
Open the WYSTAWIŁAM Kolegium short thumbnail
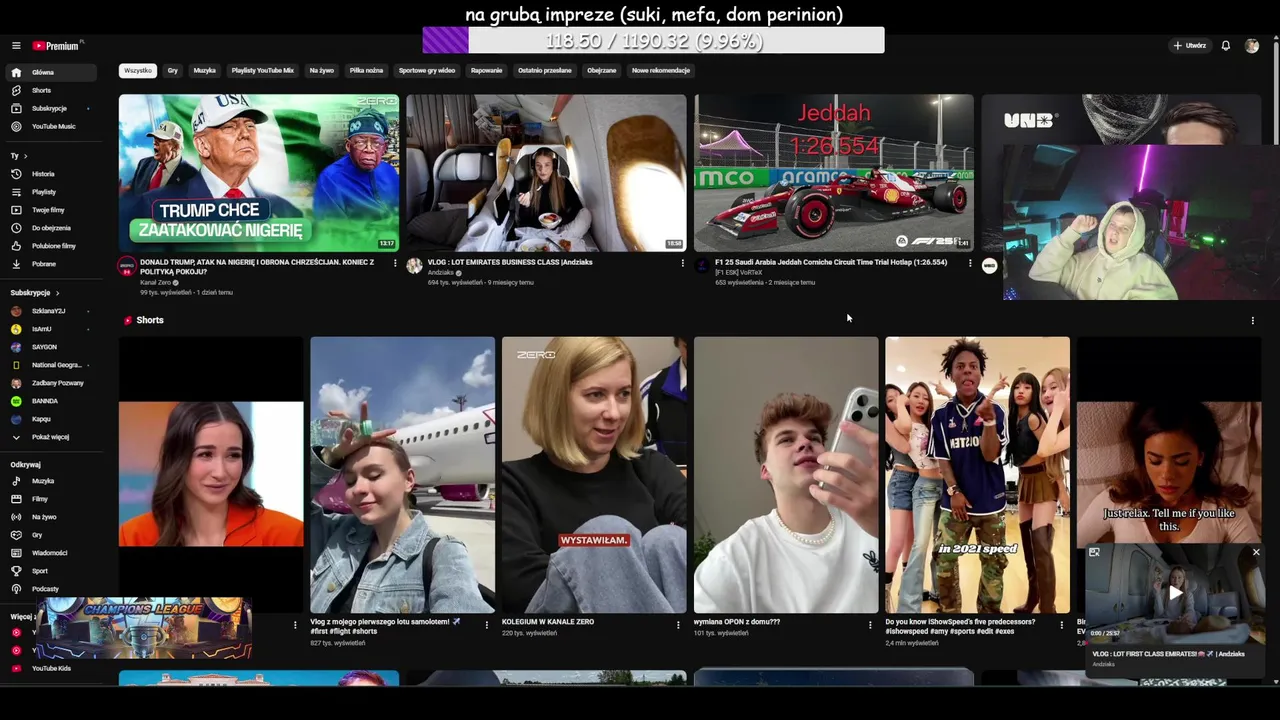594,474
